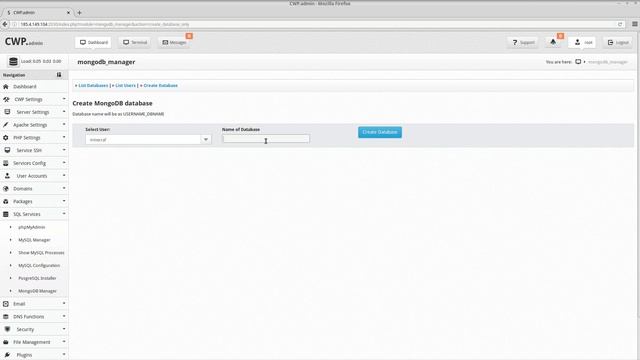Open the Terminal toolbar button

[x=135, y=42]
